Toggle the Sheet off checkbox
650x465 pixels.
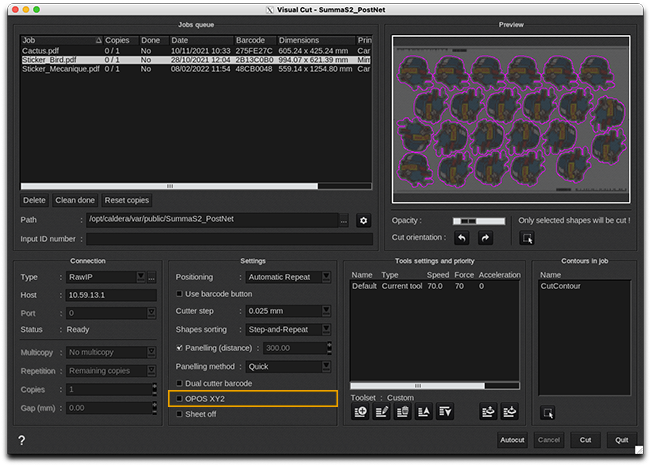click(180, 415)
